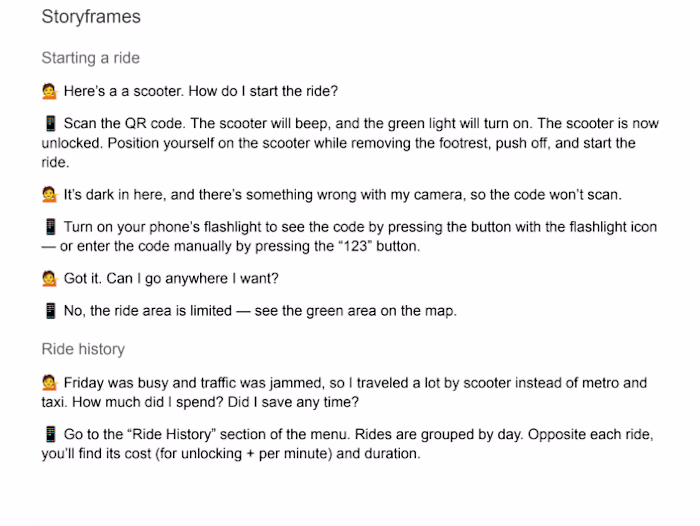
Task: Click the person emoji before "Here's a scooter"
Action: [50, 91]
